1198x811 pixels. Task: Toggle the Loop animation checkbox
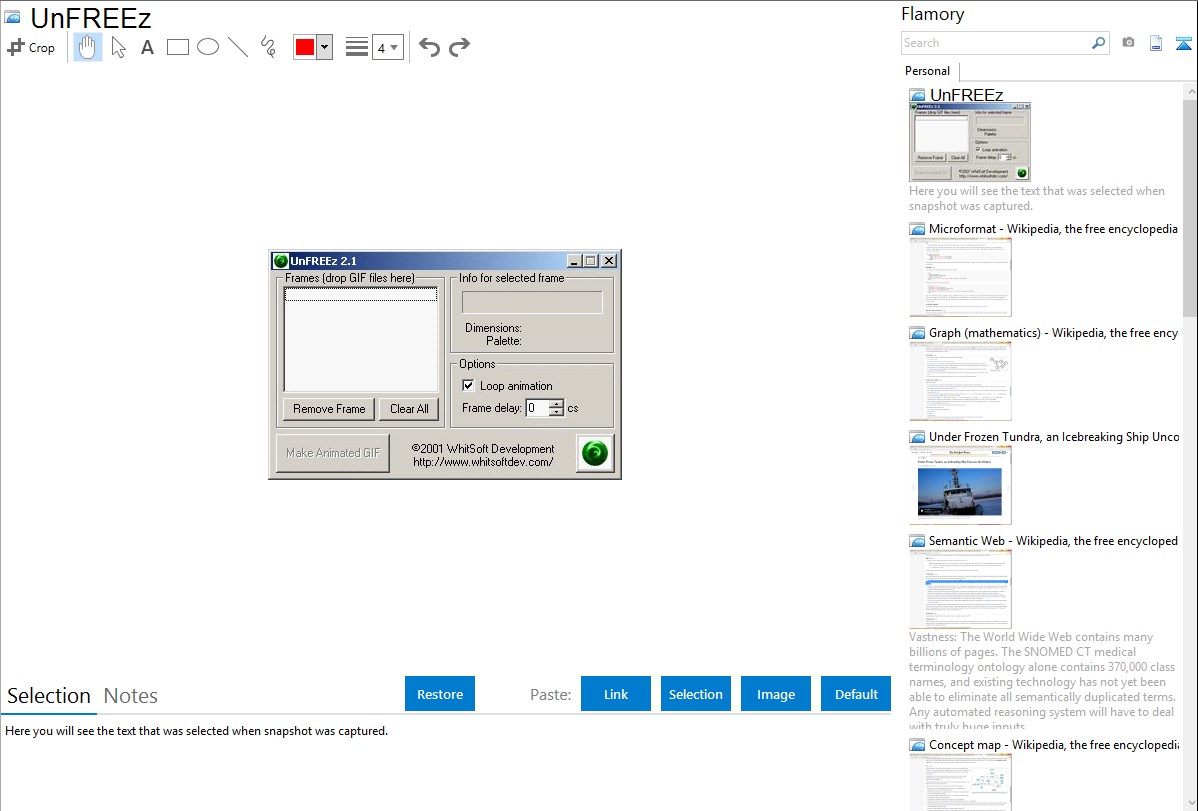point(468,385)
